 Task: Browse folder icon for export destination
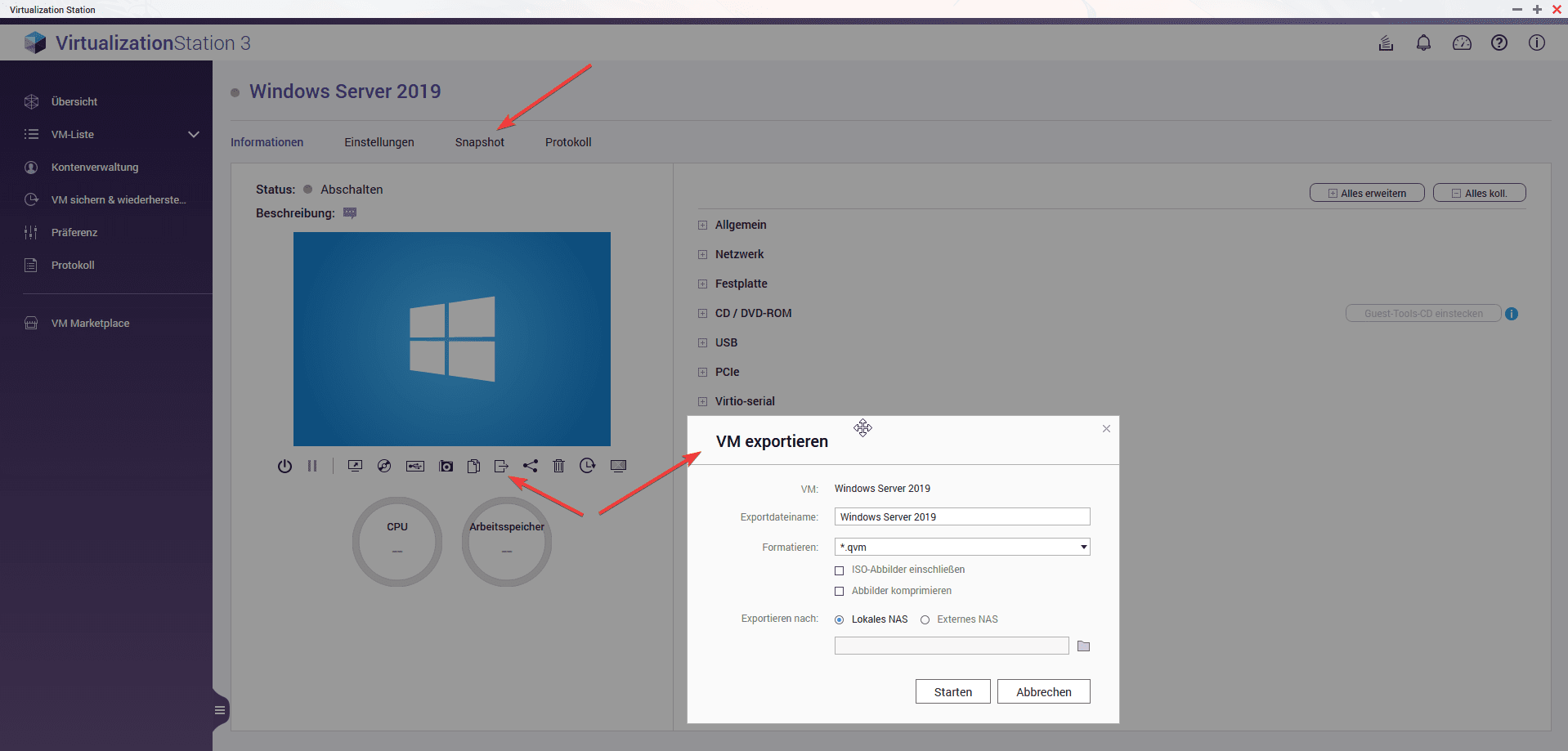pyautogui.click(x=1083, y=646)
